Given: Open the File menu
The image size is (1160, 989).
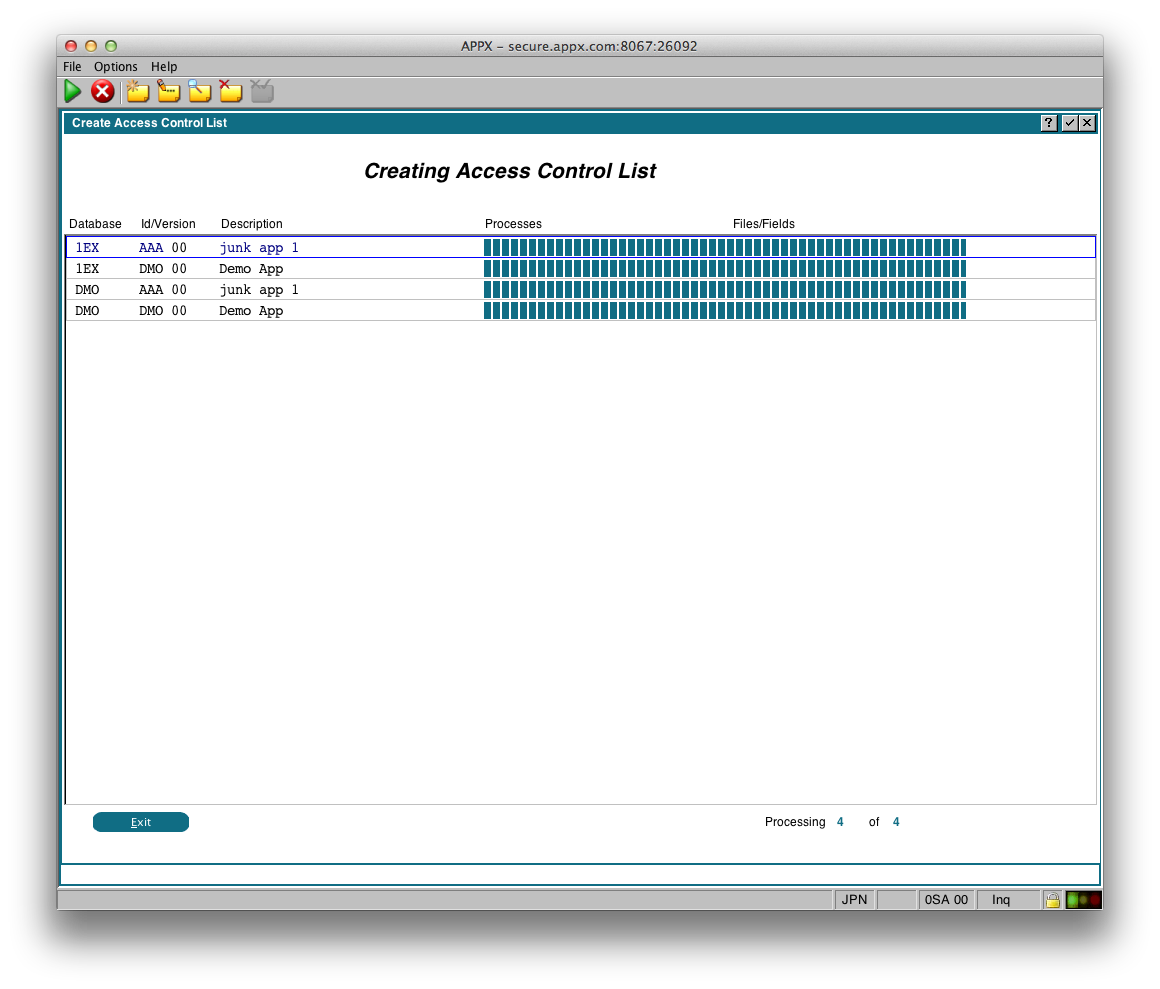Looking at the screenshot, I should click(72, 67).
